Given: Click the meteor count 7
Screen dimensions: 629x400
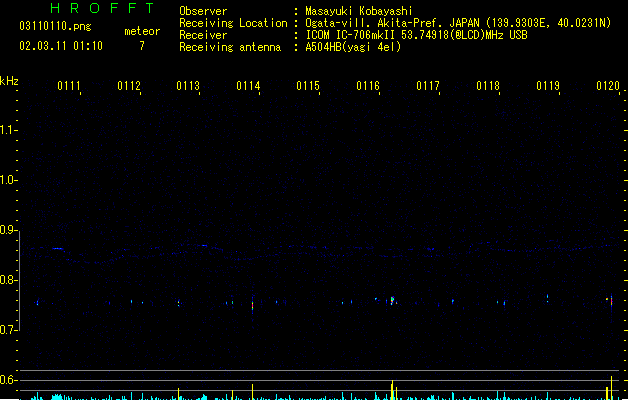Looking at the screenshot, I should pyautogui.click(x=142, y=46).
